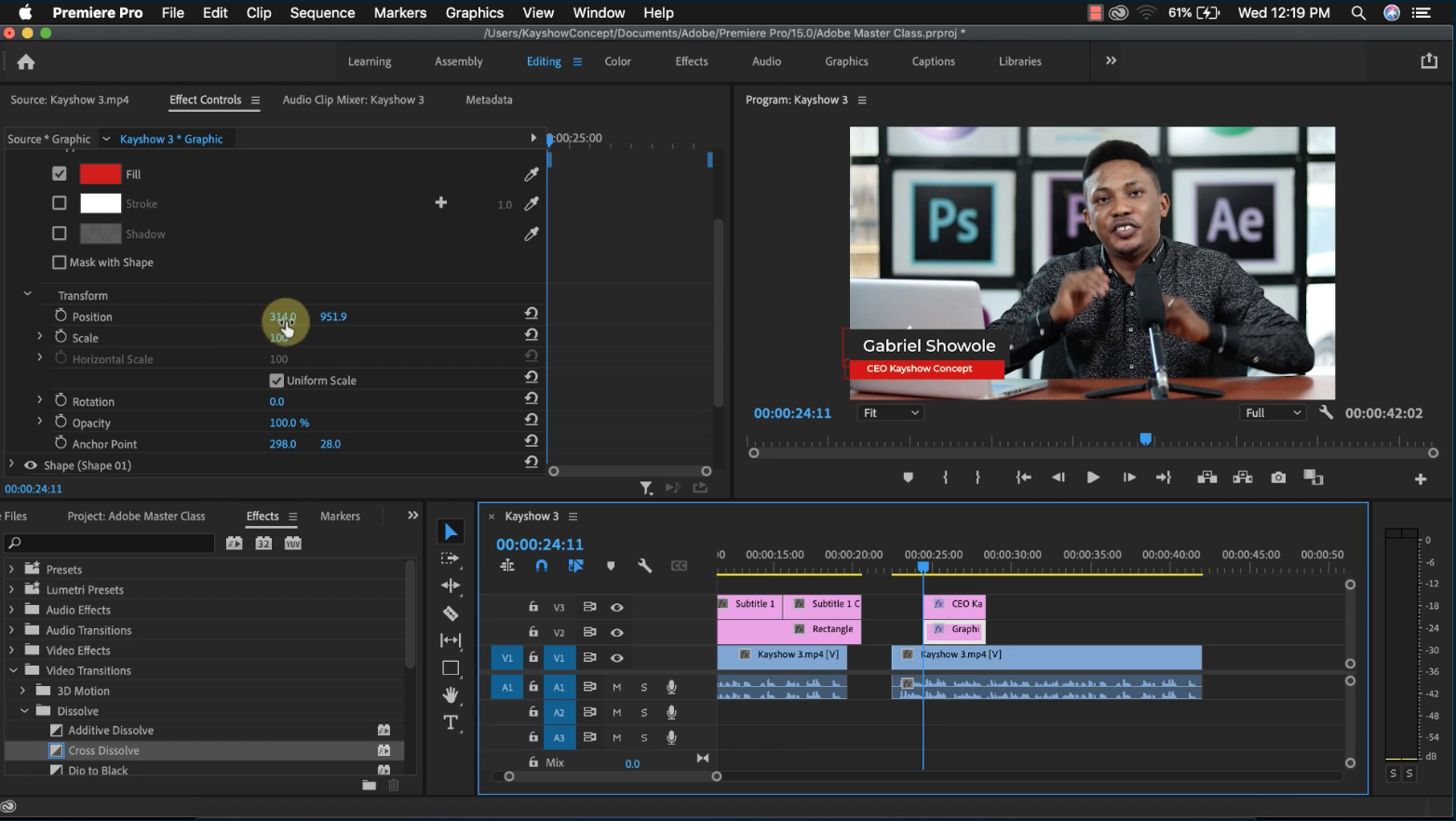Open the Quick Export share icon
1456x821 pixels.
(x=1429, y=61)
